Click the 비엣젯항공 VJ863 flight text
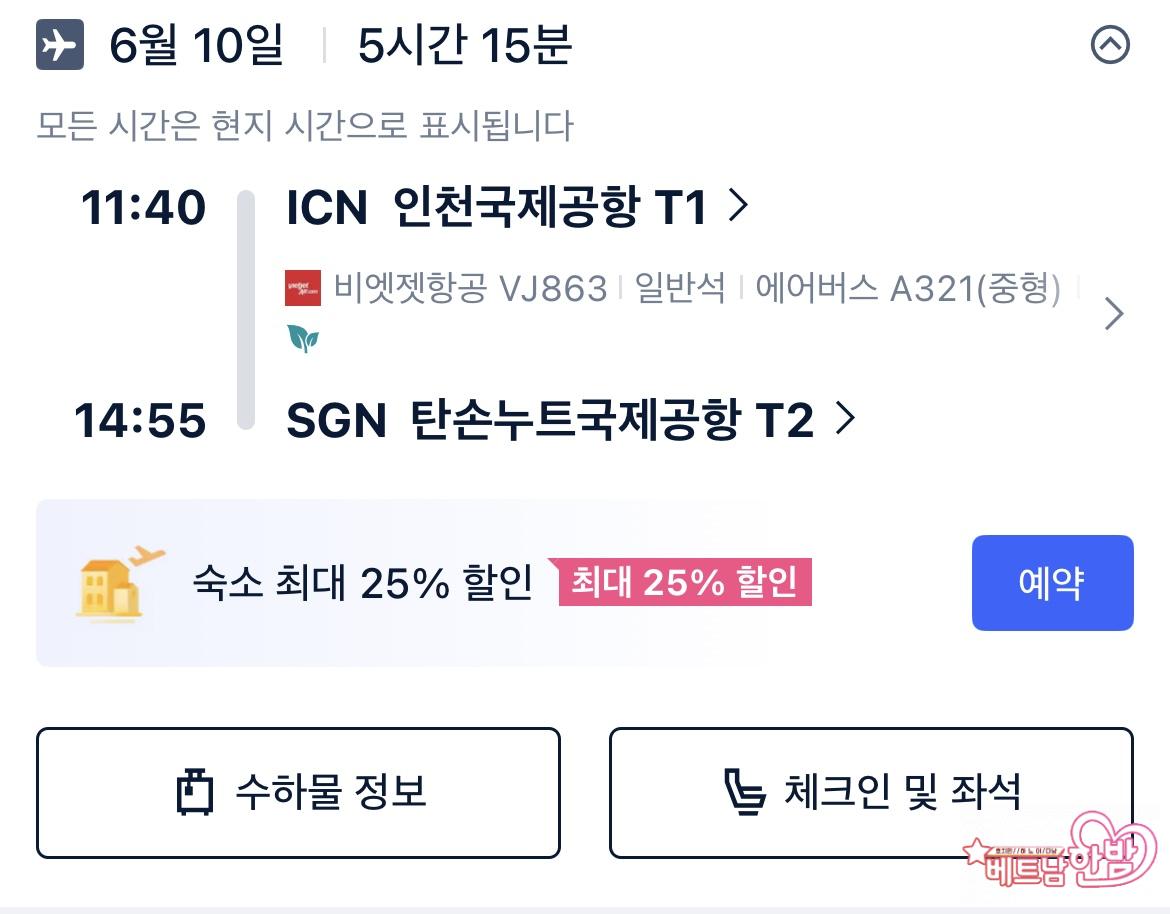Image resolution: width=1170 pixels, height=914 pixels. click(x=470, y=289)
